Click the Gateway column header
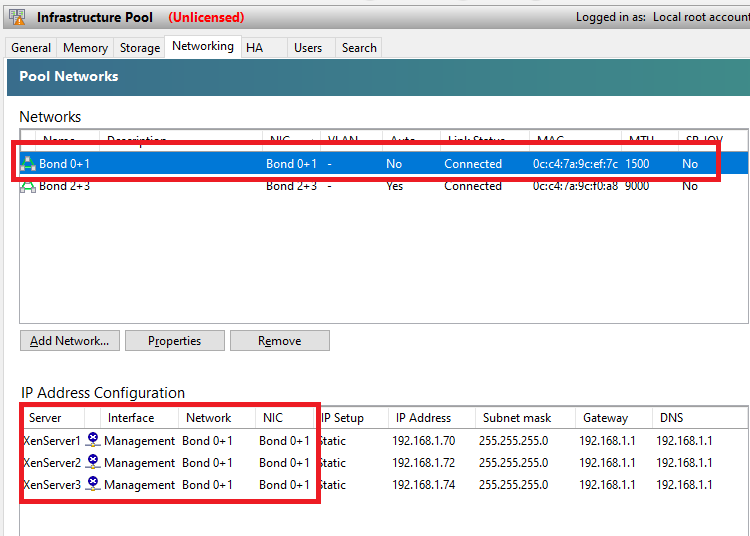750x536 pixels. pyautogui.click(x=605, y=418)
